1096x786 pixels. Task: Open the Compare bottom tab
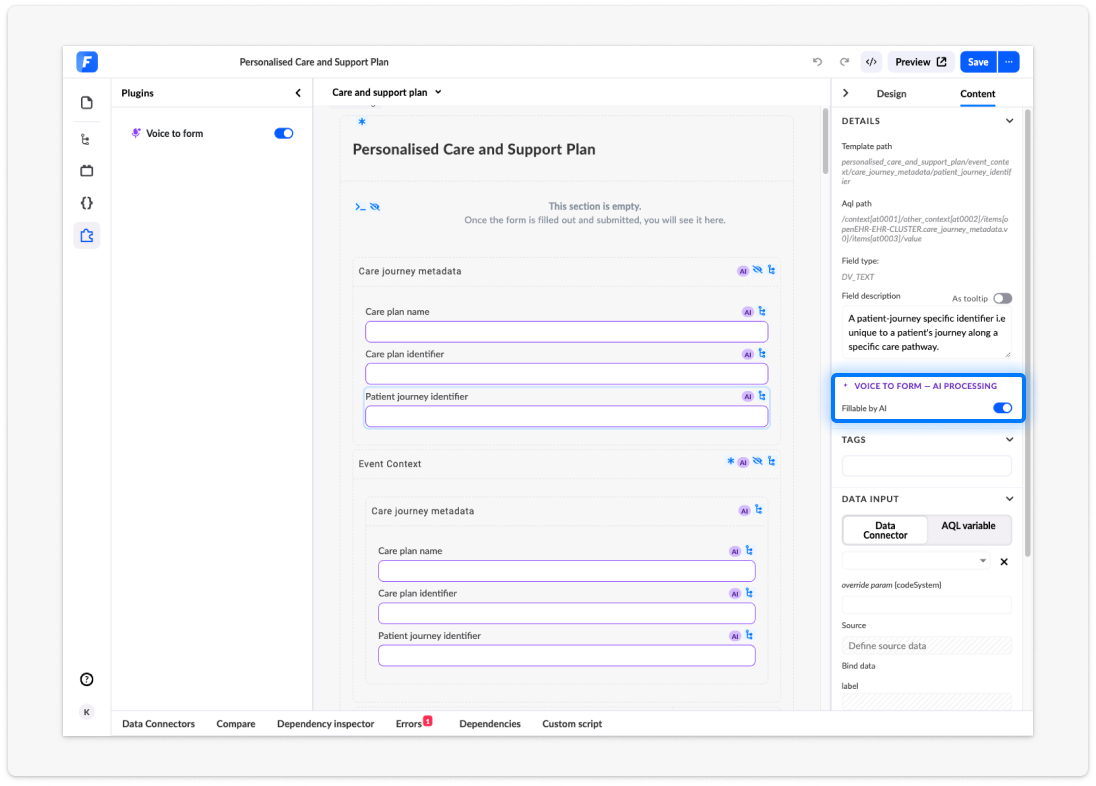tap(236, 724)
